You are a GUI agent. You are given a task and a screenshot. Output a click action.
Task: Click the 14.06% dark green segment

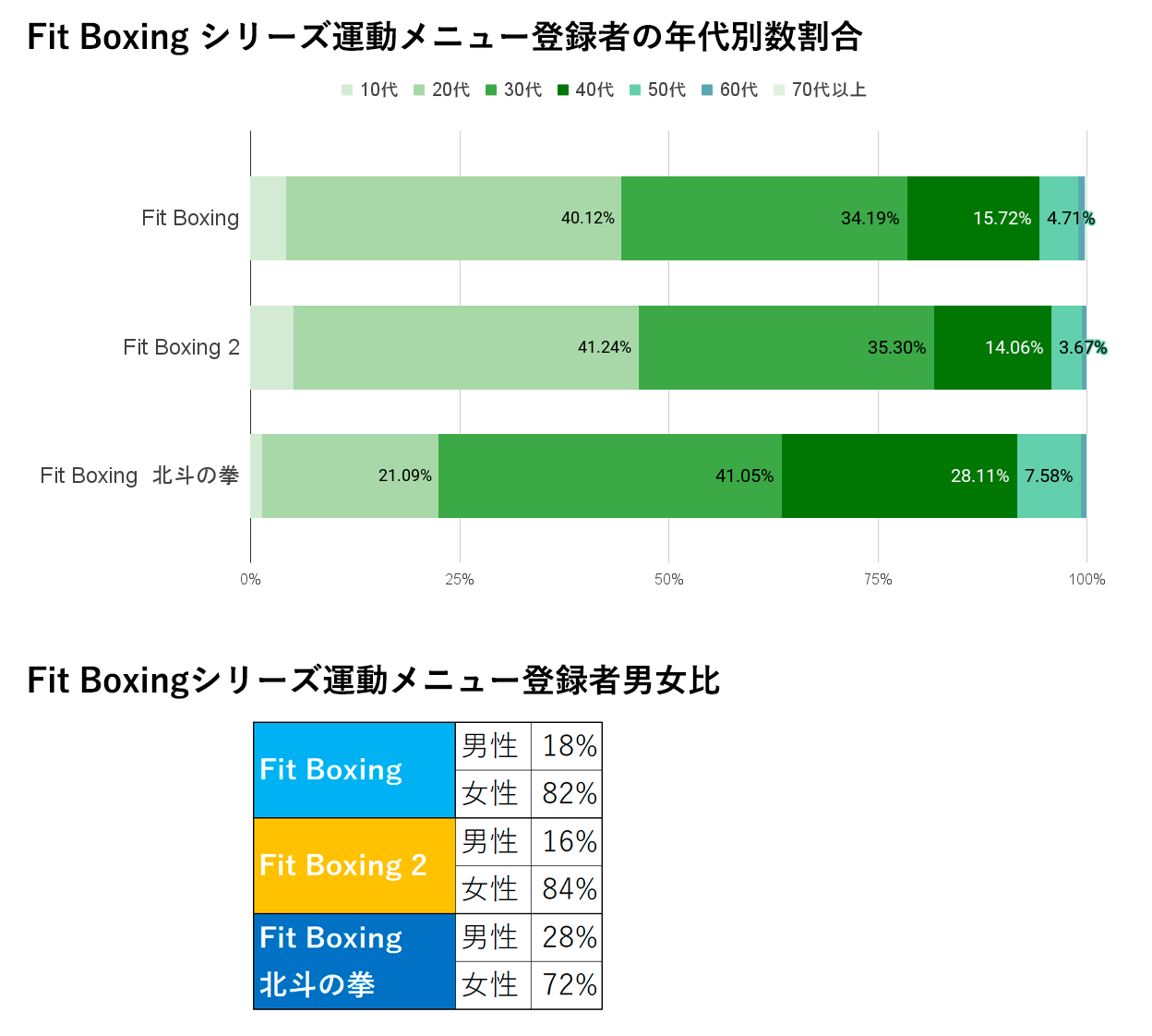click(x=992, y=347)
